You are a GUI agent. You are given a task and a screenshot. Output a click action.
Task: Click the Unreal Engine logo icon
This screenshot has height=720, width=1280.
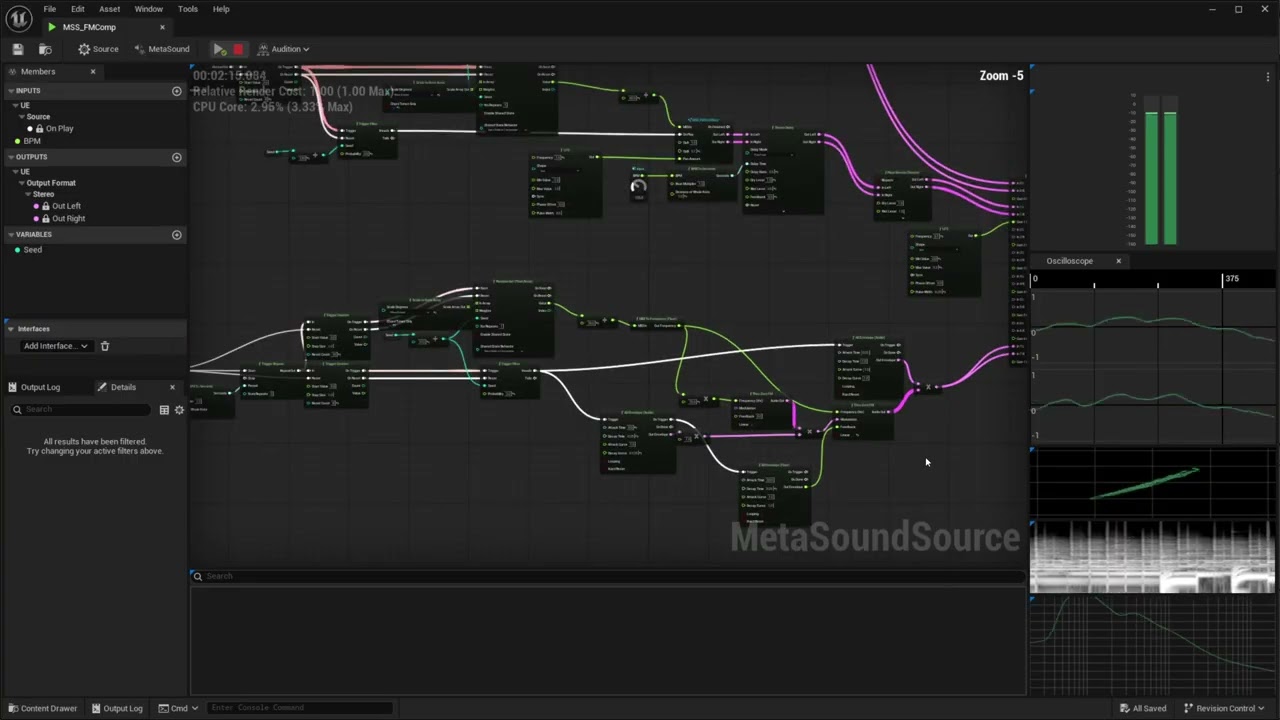(19, 18)
